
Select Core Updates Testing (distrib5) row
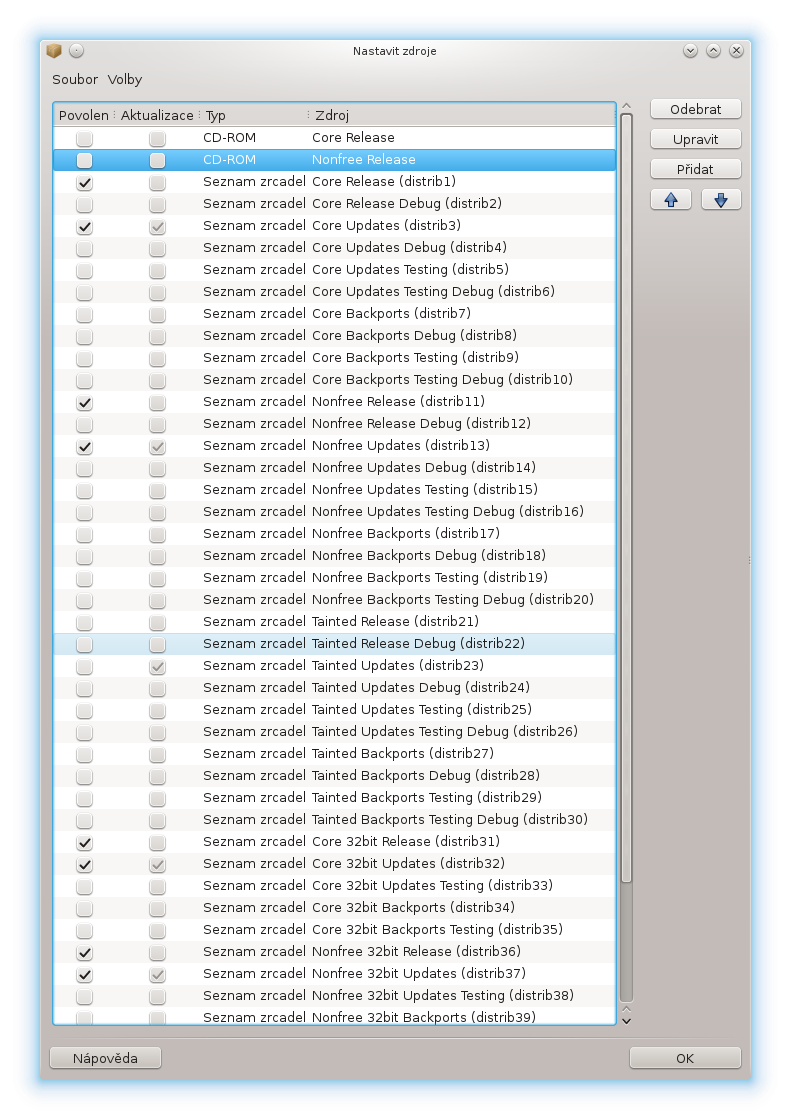click(x=334, y=270)
